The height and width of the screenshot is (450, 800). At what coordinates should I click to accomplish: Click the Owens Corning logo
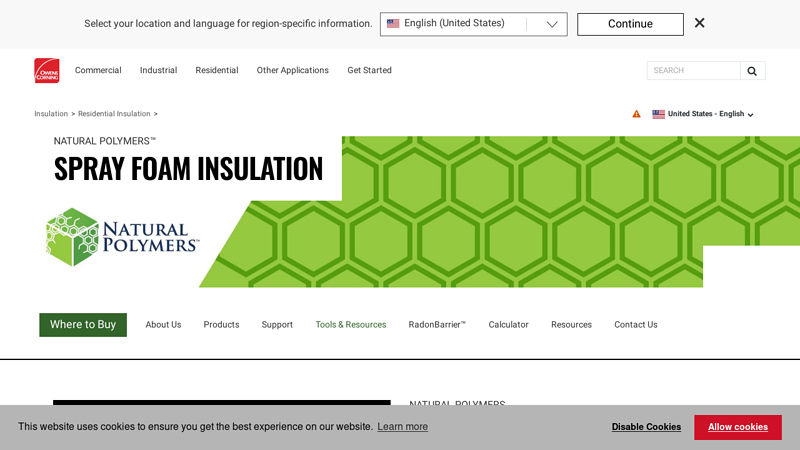pyautogui.click(x=46, y=70)
